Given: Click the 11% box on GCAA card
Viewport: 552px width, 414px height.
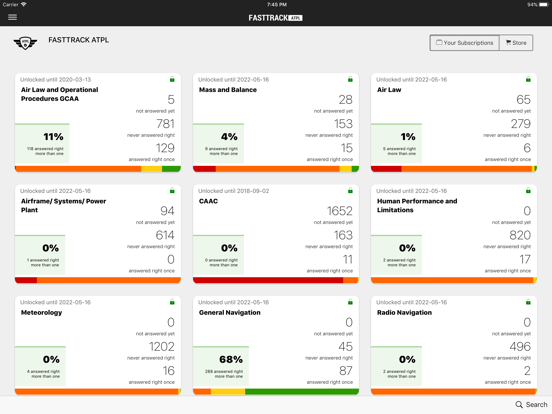Looking at the screenshot, I should point(42,144).
